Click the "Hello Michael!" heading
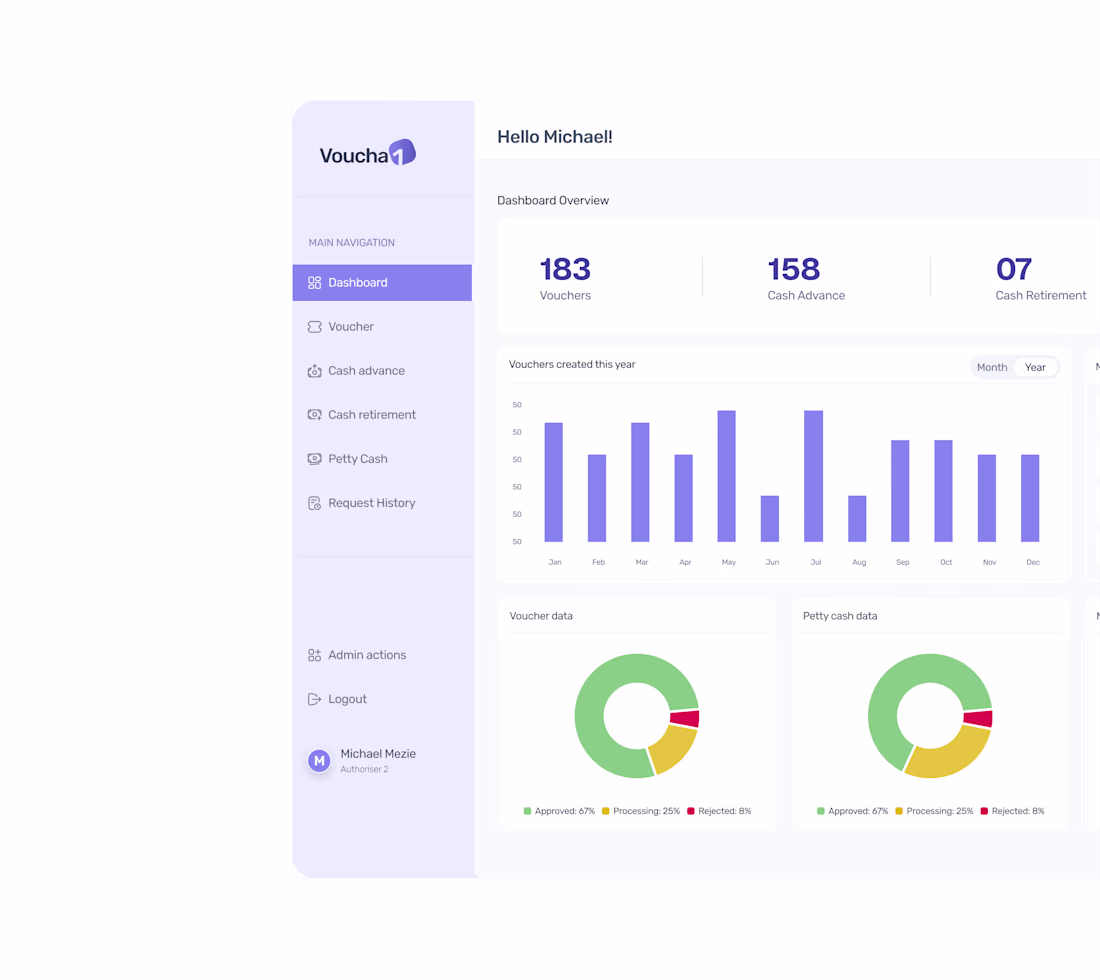1100x980 pixels. click(555, 137)
